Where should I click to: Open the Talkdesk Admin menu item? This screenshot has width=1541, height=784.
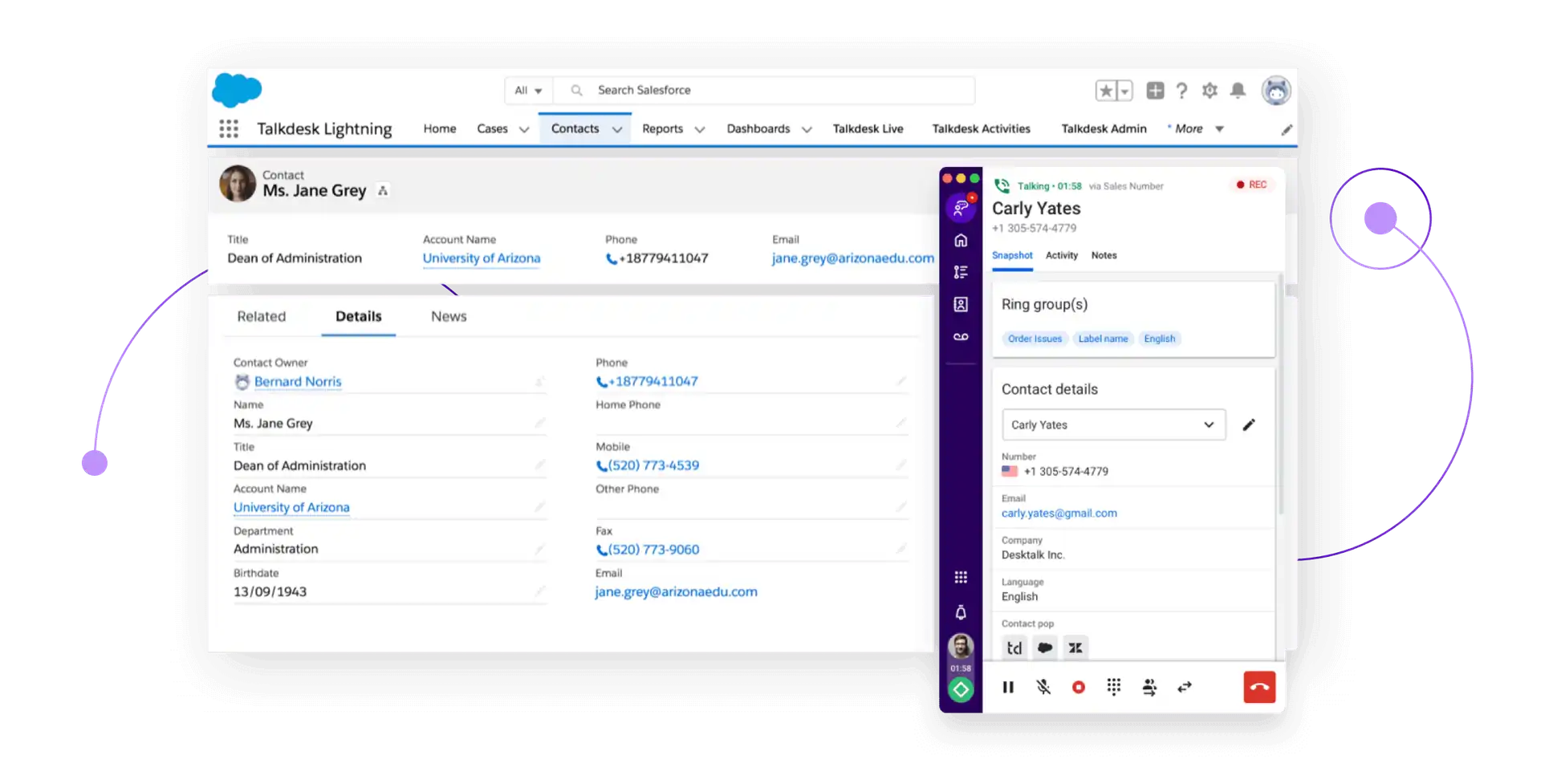pyautogui.click(x=1104, y=128)
